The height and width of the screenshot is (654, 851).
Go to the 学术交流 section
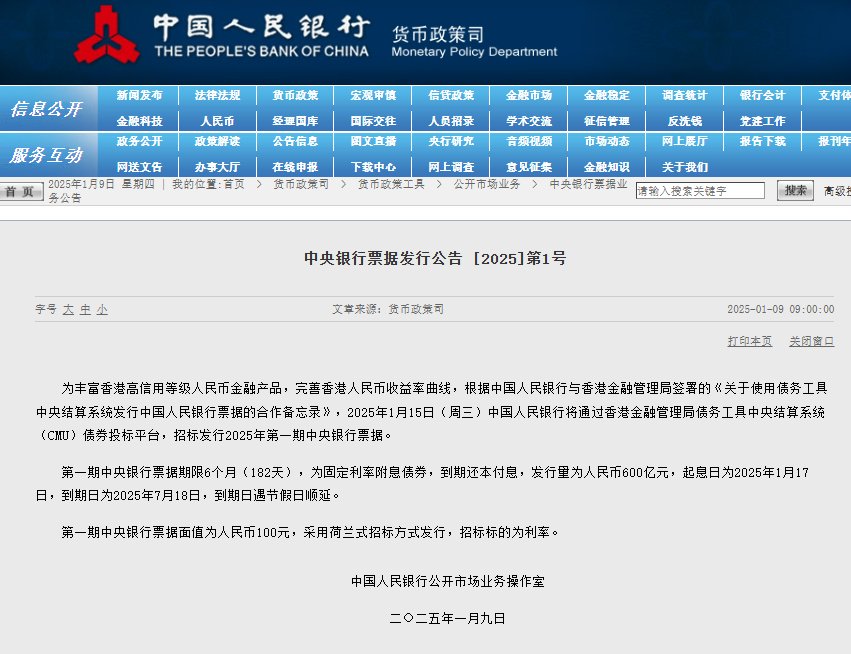pos(529,121)
